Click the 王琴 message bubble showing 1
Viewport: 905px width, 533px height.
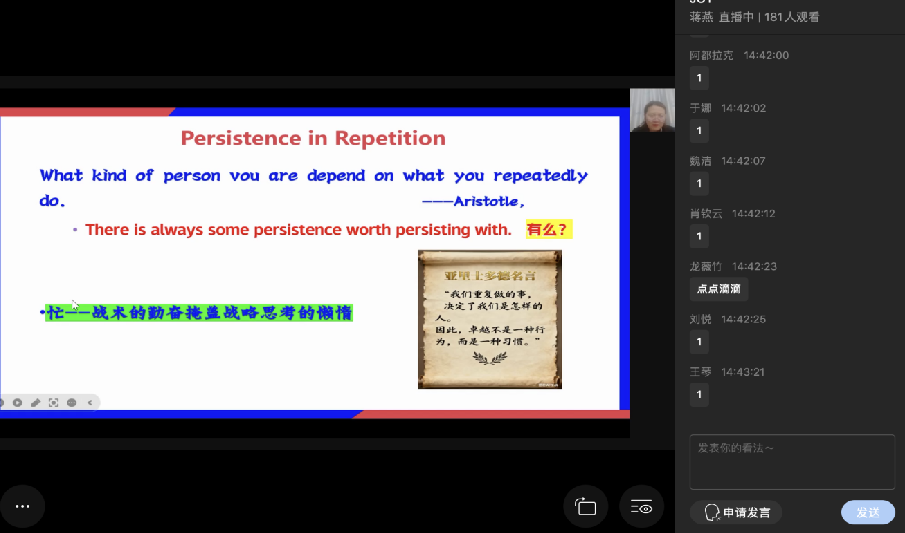pos(699,394)
